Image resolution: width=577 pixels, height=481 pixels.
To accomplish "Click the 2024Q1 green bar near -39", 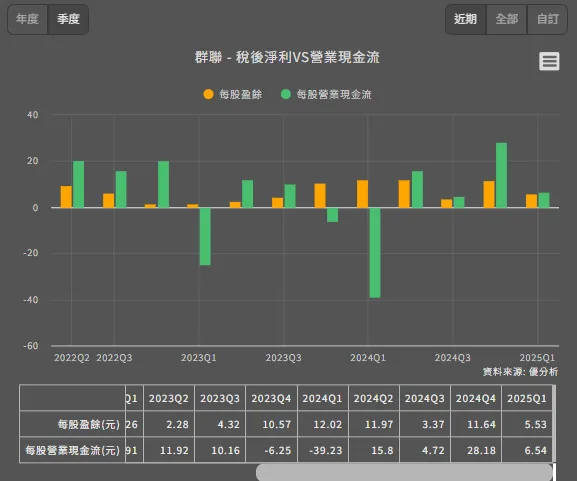I will [375, 253].
